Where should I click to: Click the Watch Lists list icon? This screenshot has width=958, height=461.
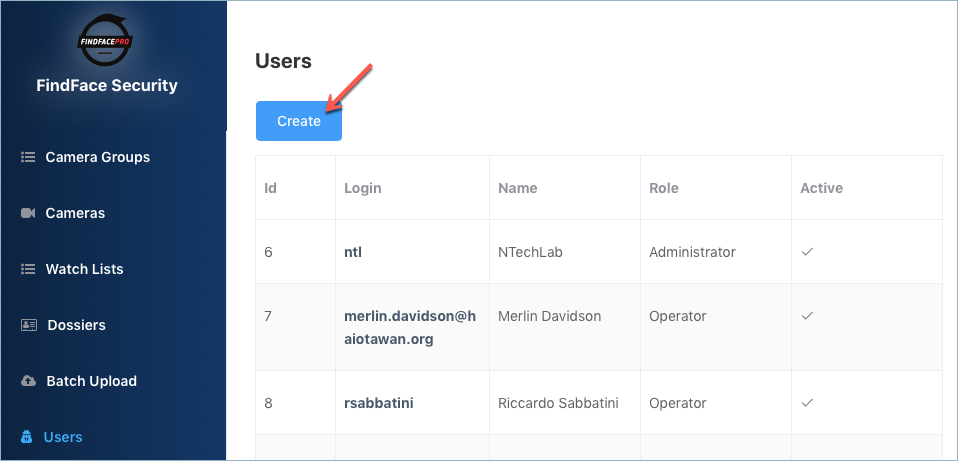tap(27, 269)
